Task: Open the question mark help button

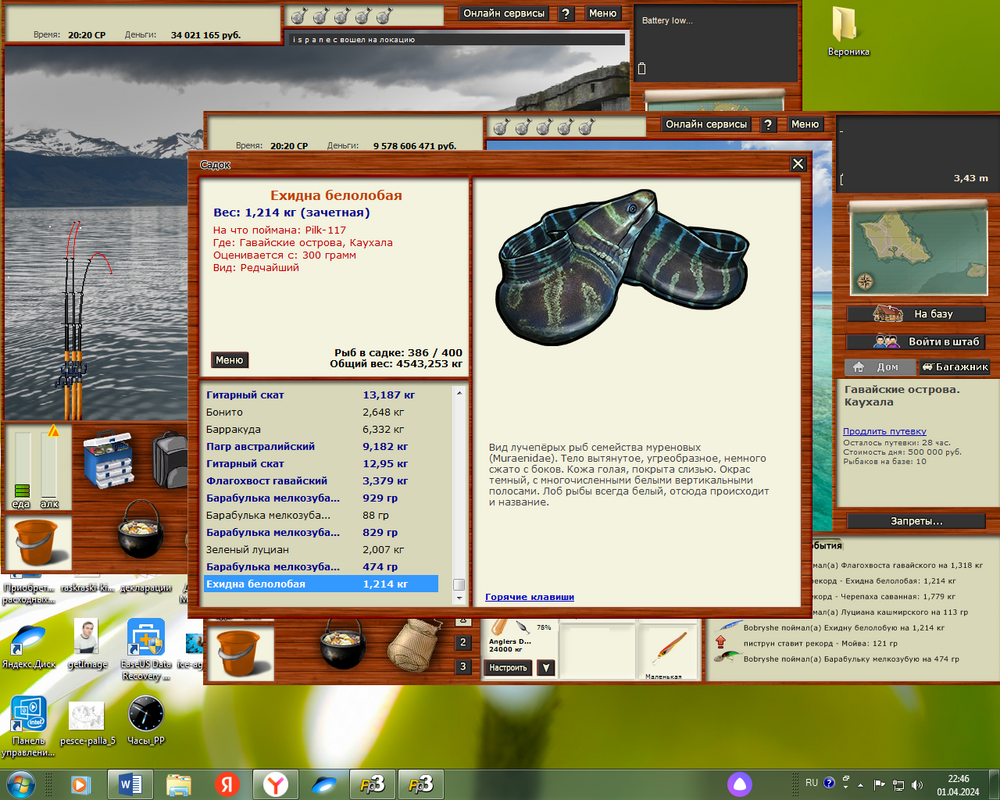Action: click(x=768, y=124)
